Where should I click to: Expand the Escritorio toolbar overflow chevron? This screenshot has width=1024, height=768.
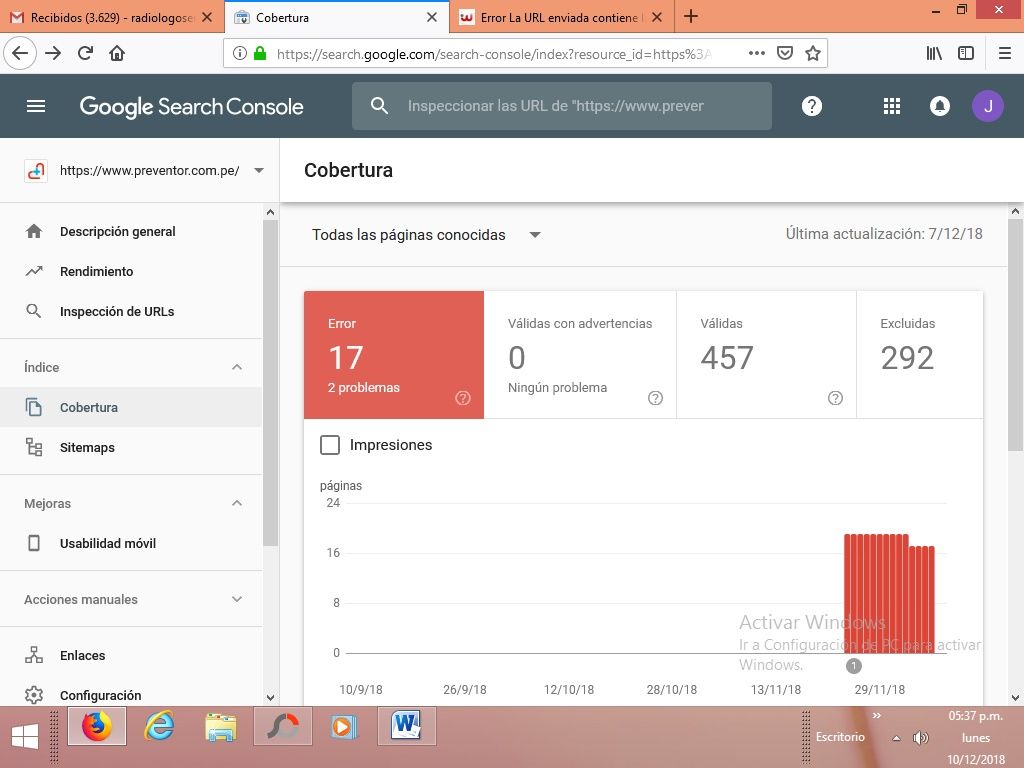[876, 716]
